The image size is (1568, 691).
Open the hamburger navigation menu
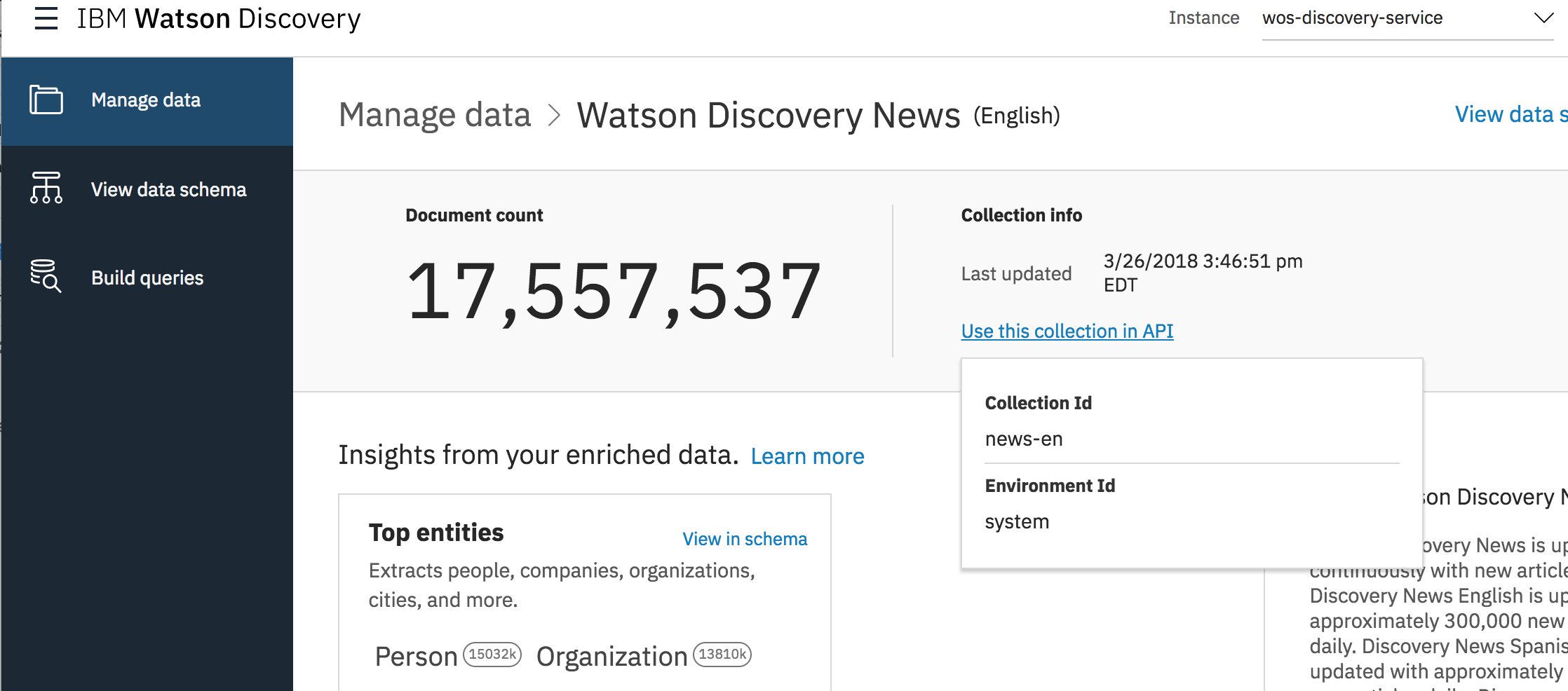click(46, 18)
